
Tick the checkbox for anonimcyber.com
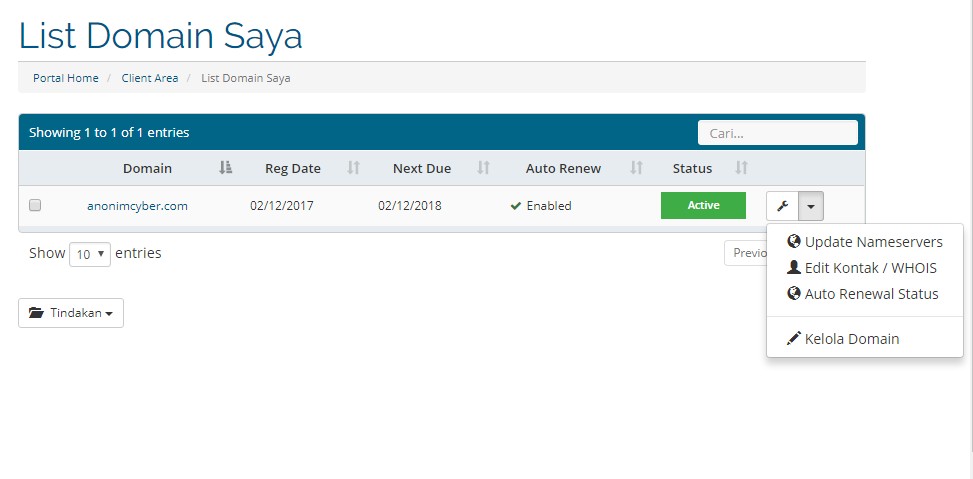(35, 206)
